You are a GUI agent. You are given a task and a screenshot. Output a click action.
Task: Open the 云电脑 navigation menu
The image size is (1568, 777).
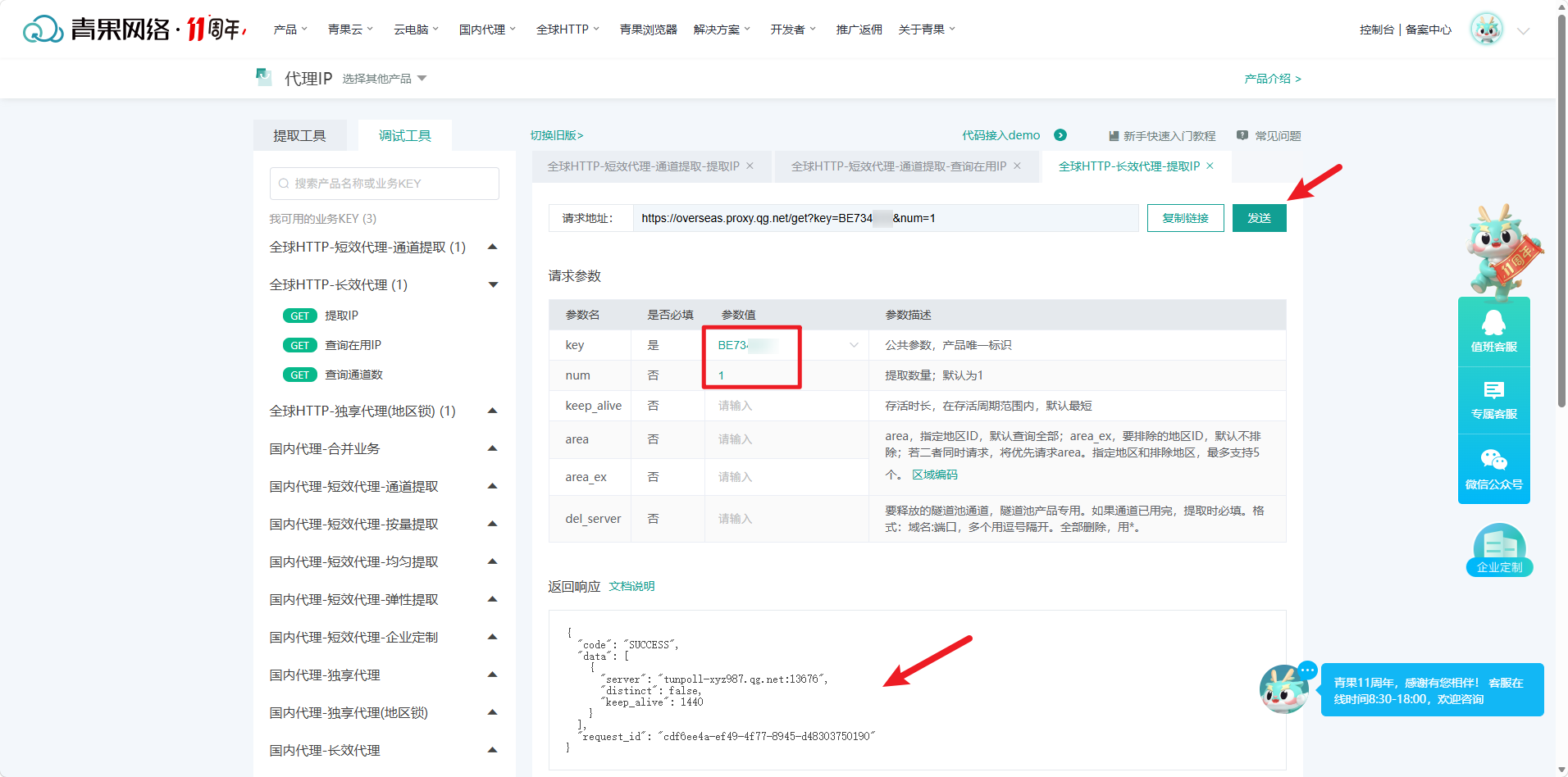416,30
